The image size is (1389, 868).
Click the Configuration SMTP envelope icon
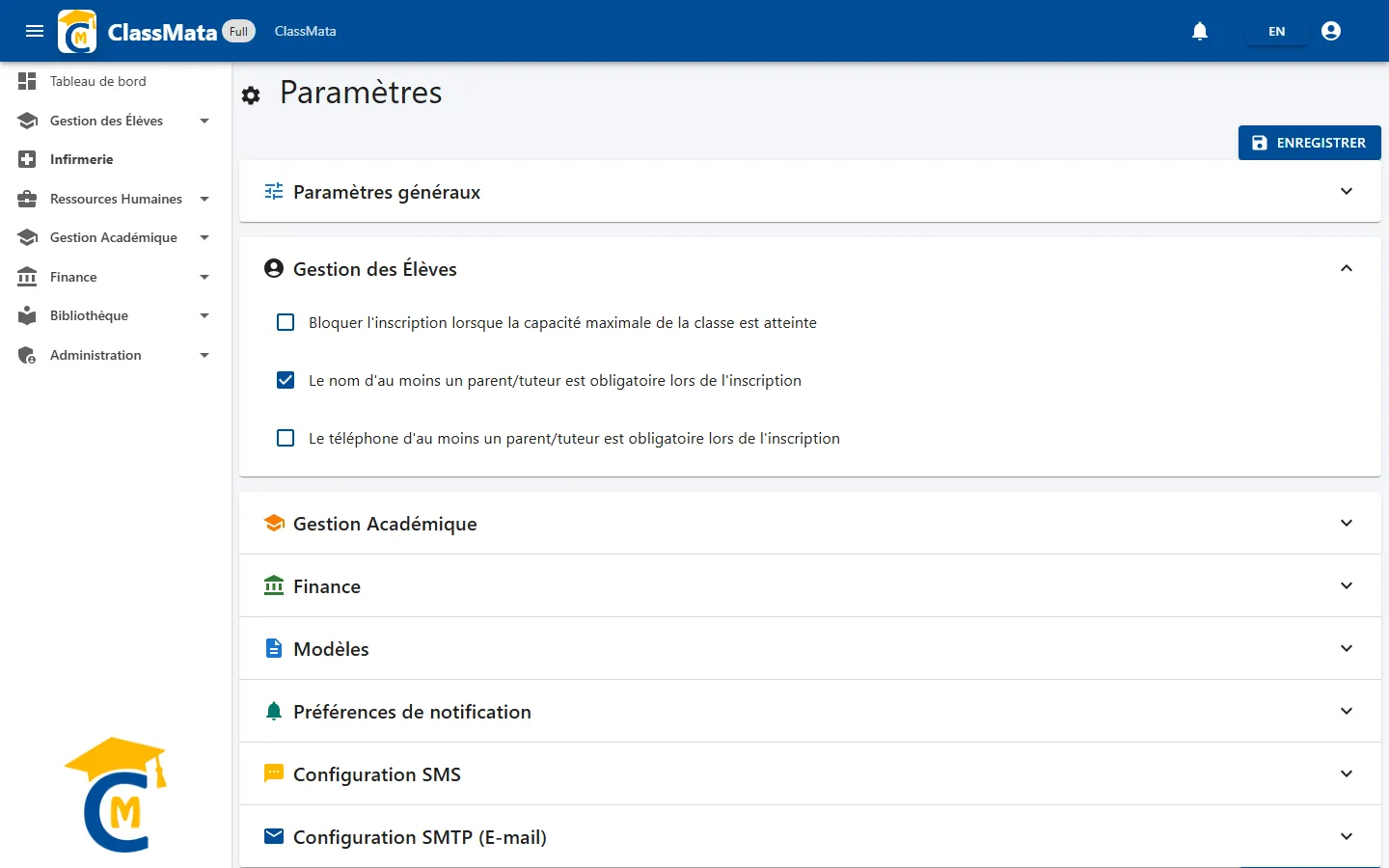274,836
